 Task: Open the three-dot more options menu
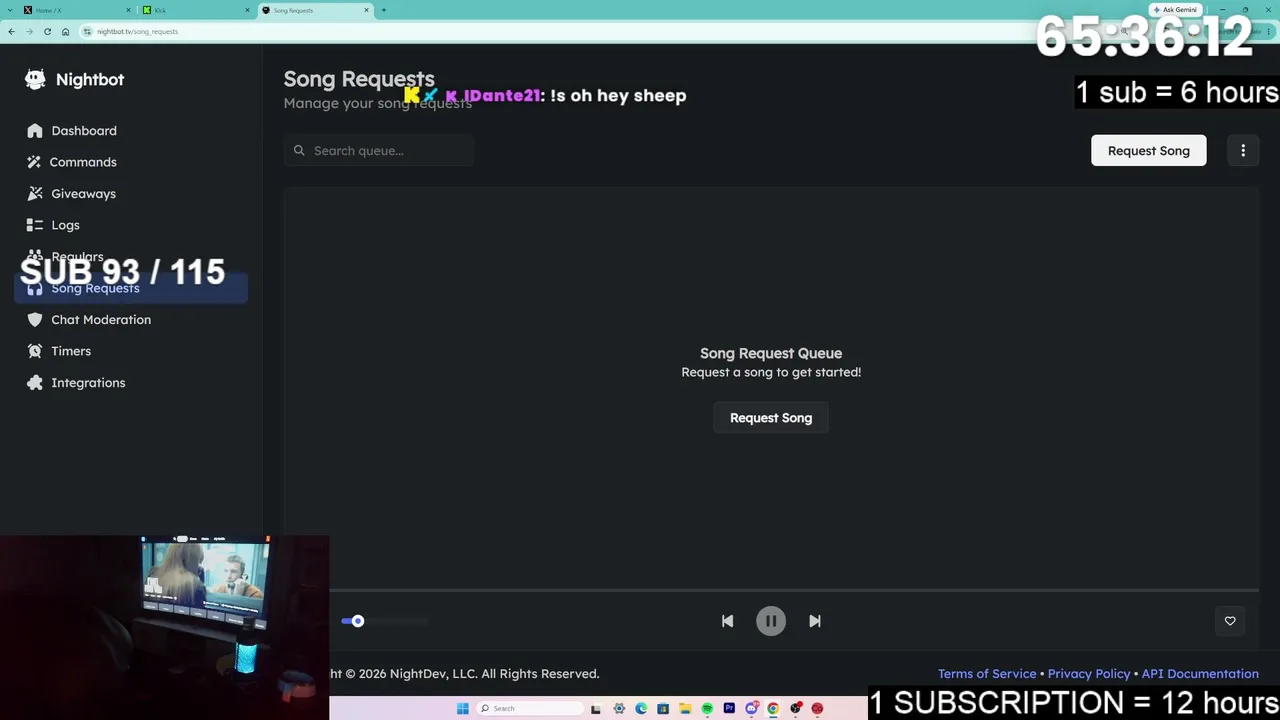tap(1243, 151)
